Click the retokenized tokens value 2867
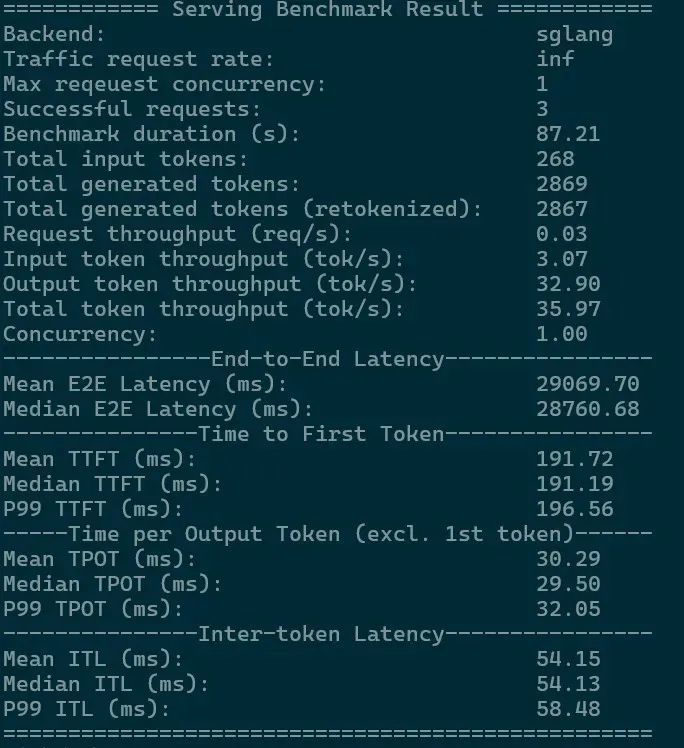The image size is (684, 748). 561,209
